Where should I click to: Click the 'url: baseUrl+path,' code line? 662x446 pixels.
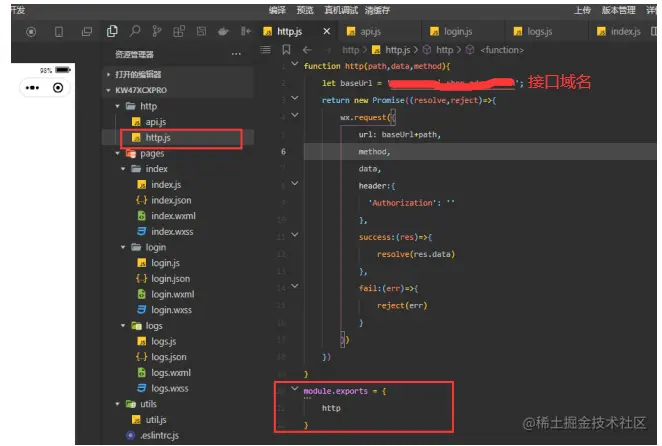[x=399, y=135]
